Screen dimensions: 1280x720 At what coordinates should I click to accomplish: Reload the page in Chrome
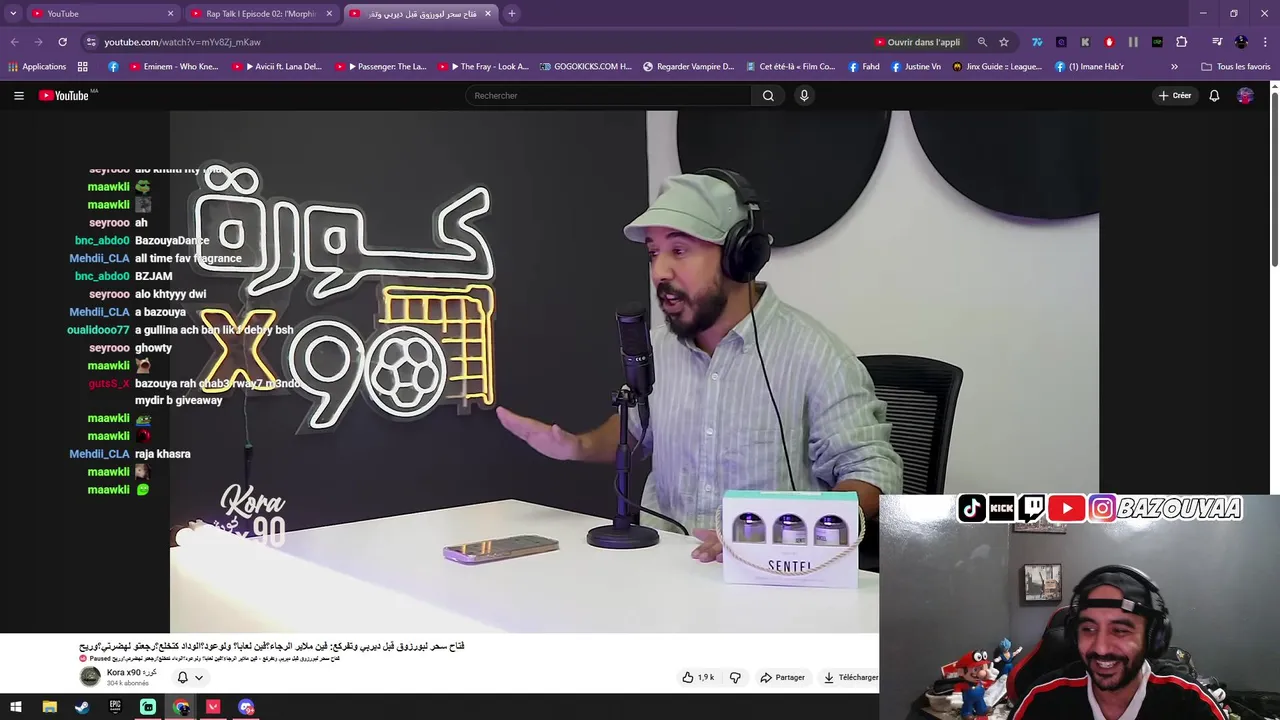(x=62, y=42)
